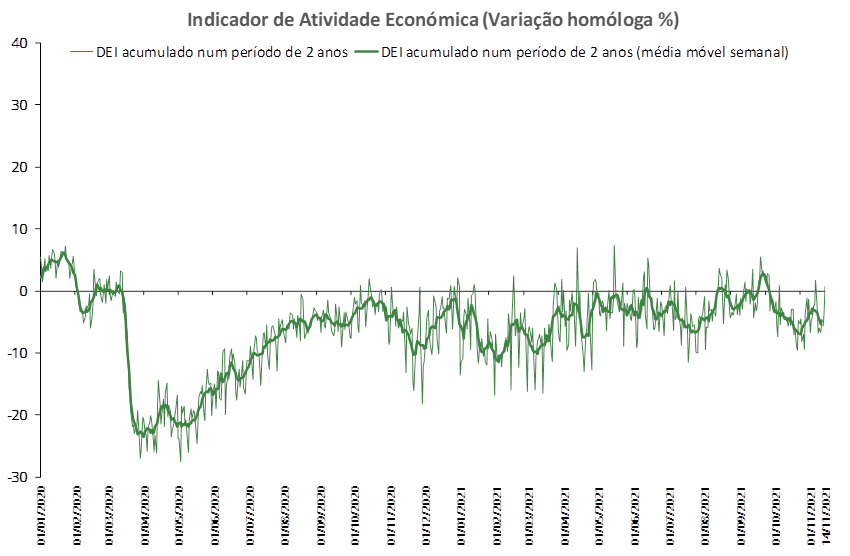Click the 40 label on the vertical axis

point(19,43)
